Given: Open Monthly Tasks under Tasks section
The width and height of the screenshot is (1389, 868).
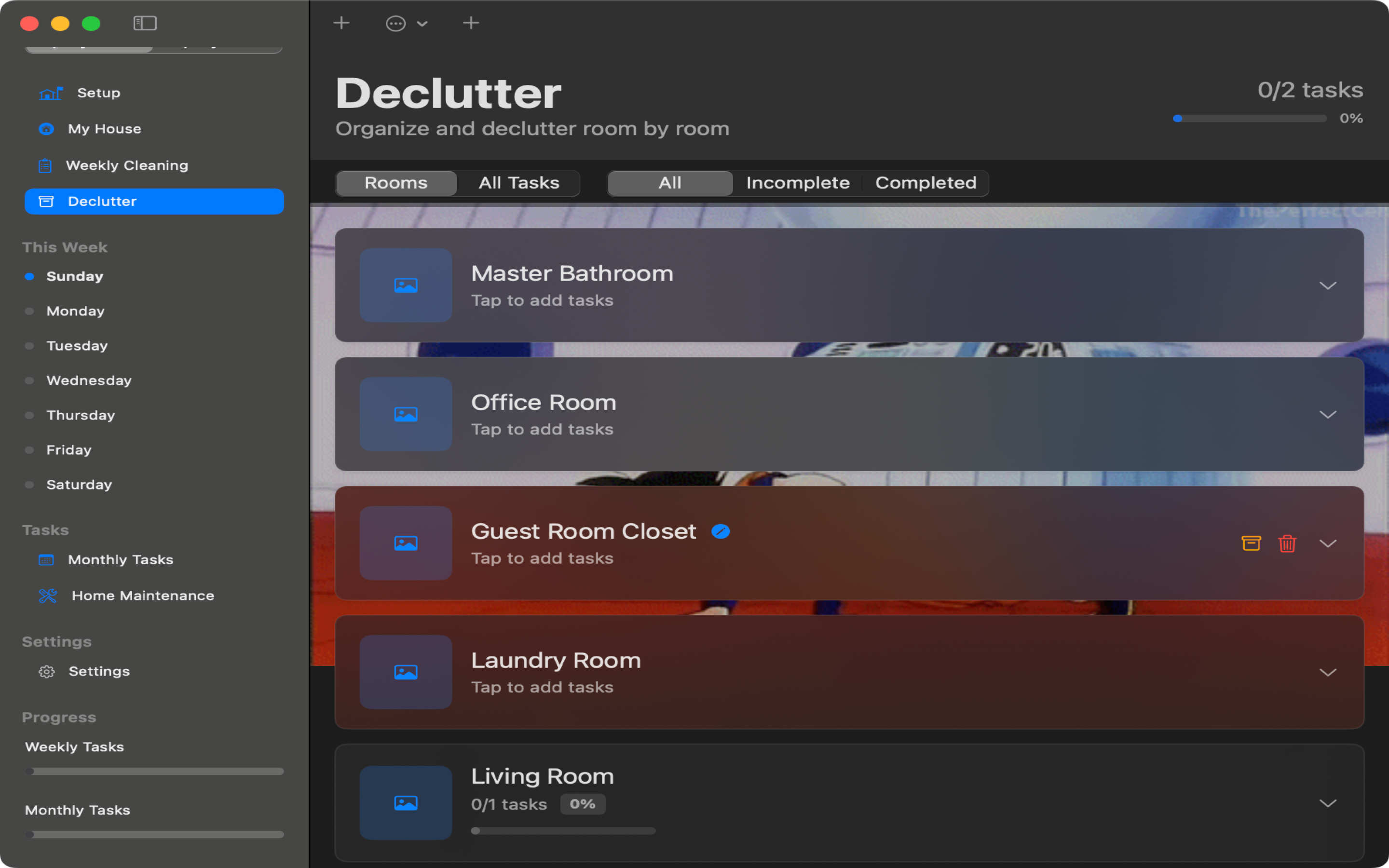Looking at the screenshot, I should tap(154, 560).
